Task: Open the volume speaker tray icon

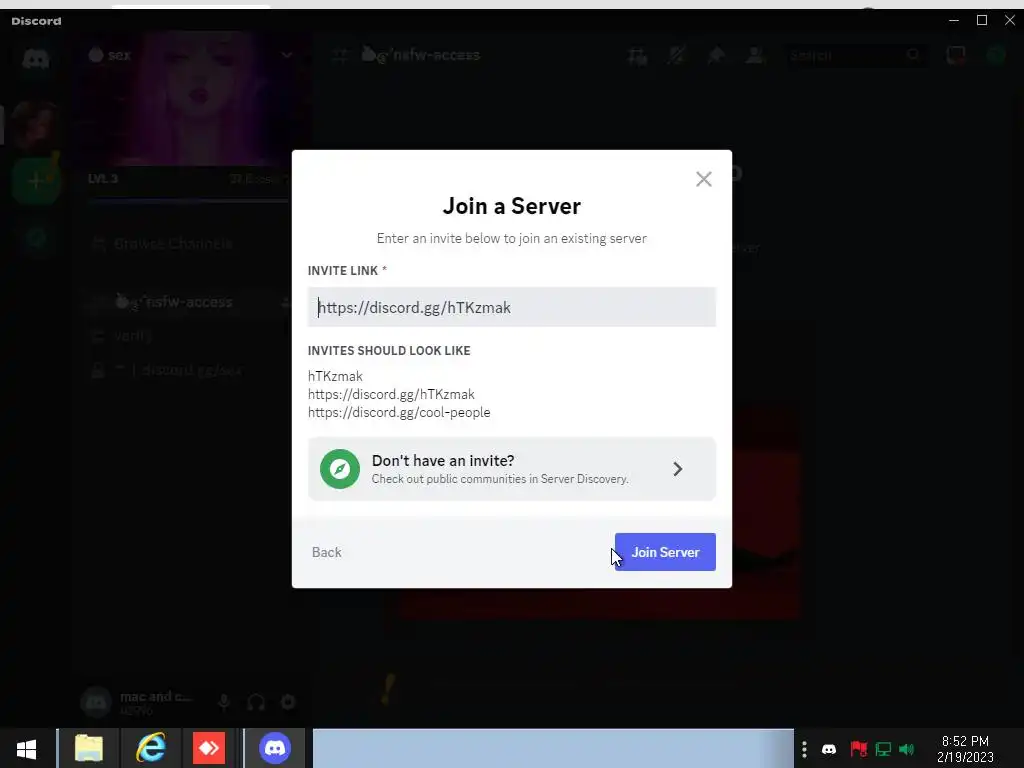Action: click(907, 749)
